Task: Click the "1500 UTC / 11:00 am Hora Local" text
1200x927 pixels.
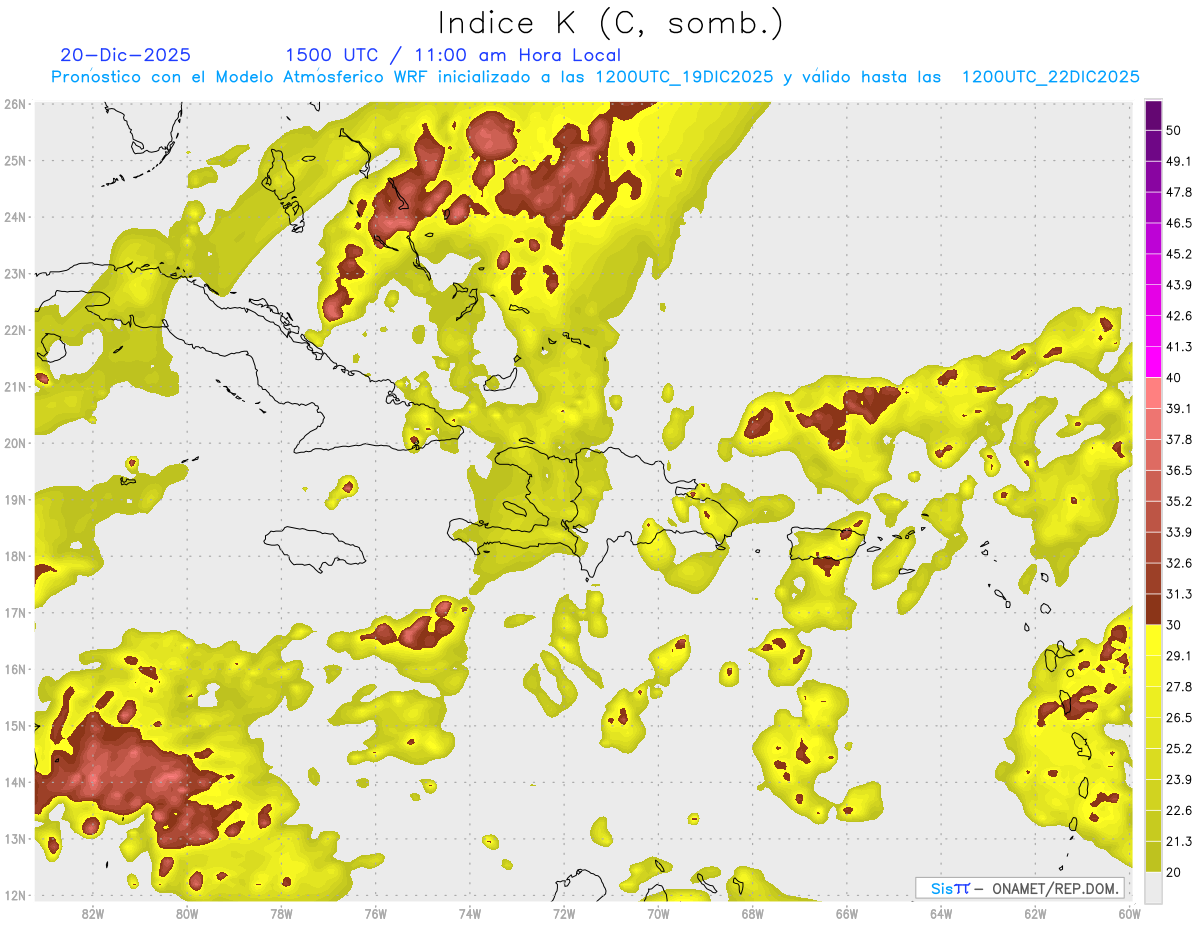Action: point(453,55)
